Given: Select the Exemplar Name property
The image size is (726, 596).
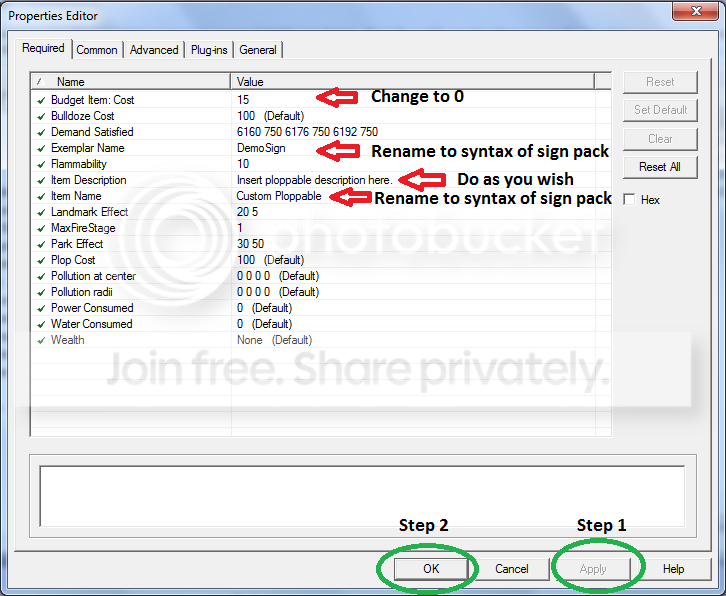Looking at the screenshot, I should (x=88, y=148).
